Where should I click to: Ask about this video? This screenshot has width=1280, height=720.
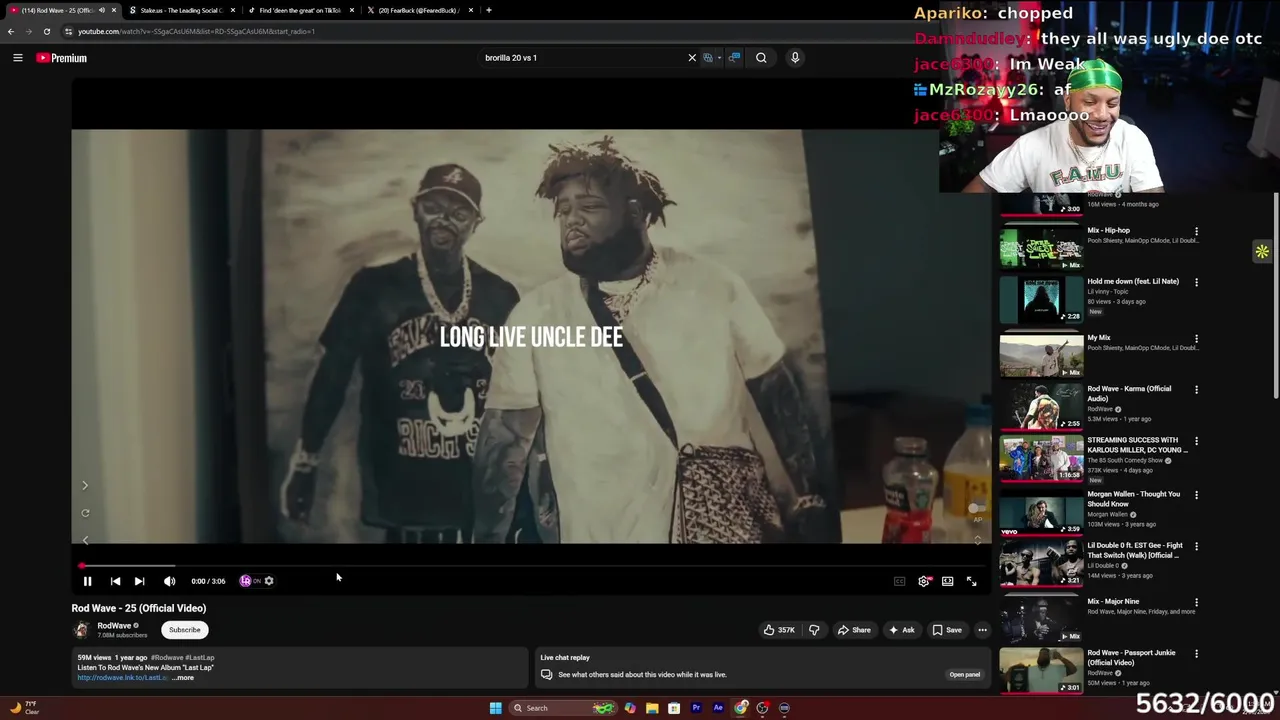click(901, 630)
